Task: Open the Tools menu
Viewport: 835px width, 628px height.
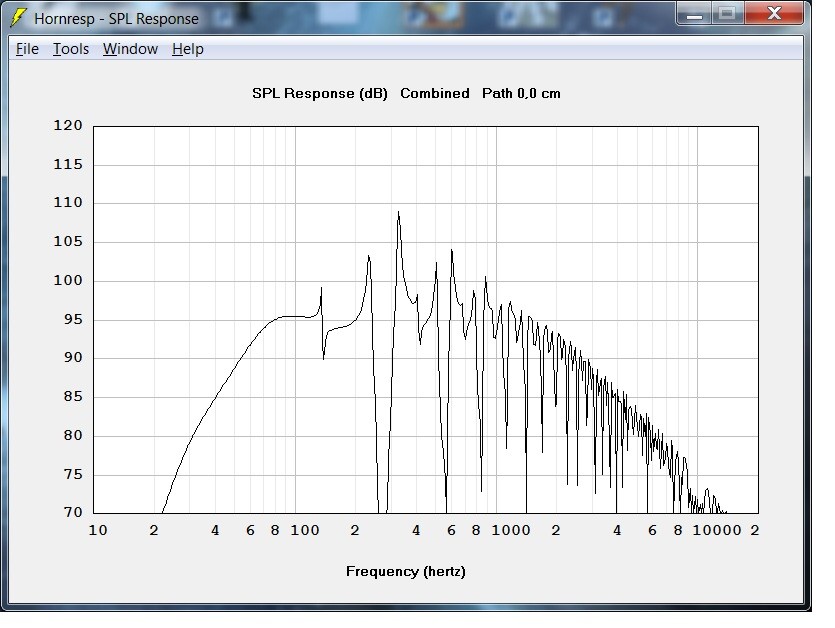Action: coord(71,49)
